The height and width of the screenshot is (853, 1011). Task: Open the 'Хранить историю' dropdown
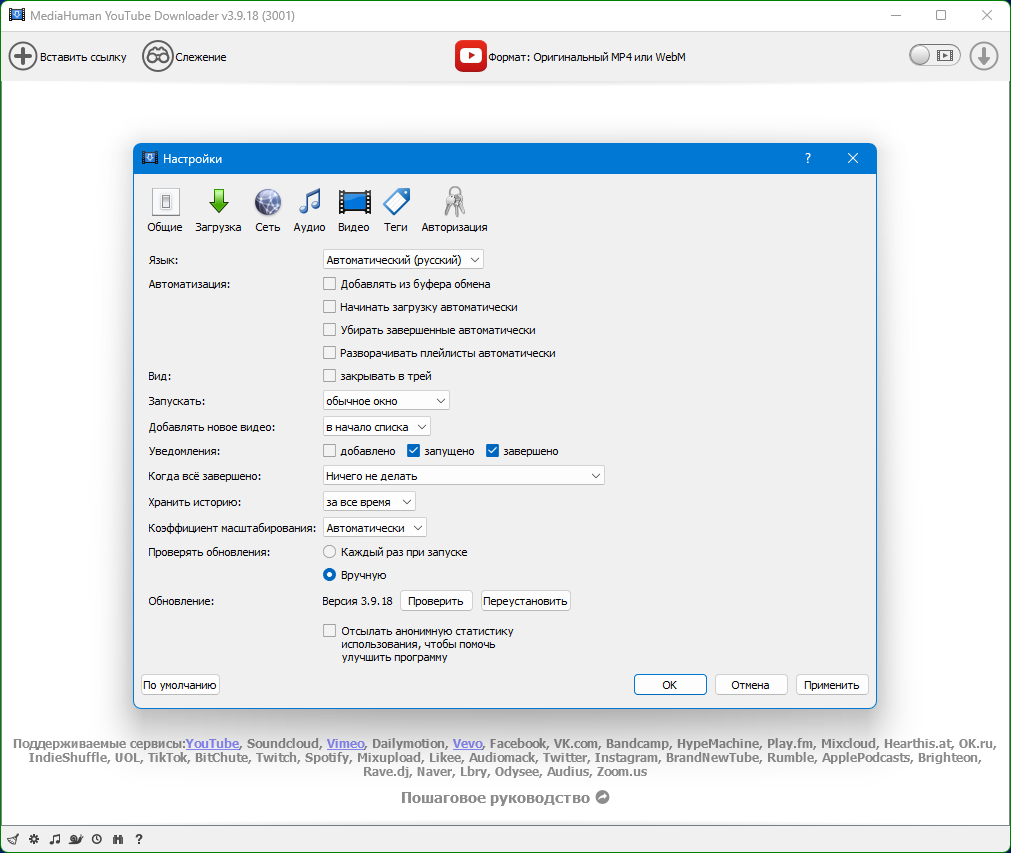click(368, 502)
